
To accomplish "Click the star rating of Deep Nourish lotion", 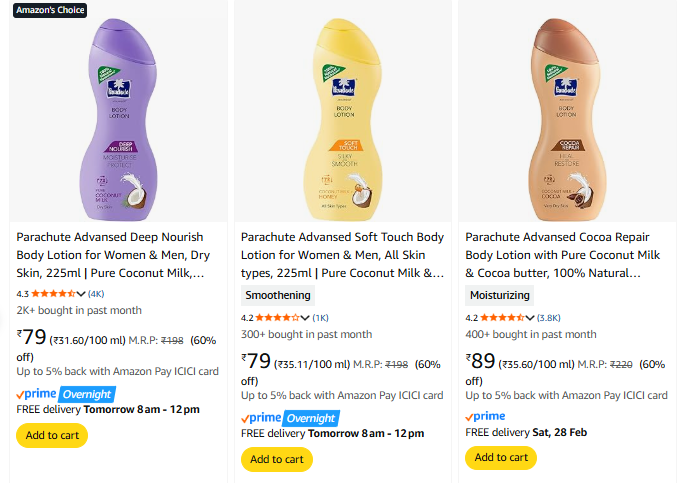I will (53, 294).
